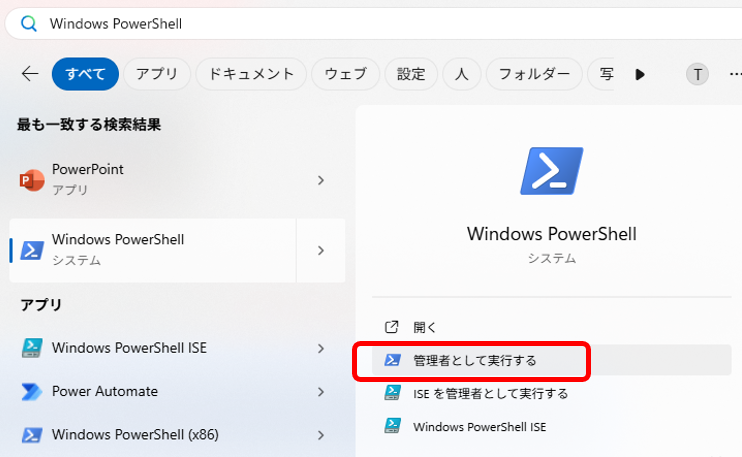Expand the PowerPoint result chevron
The image size is (742, 457).
321,180
